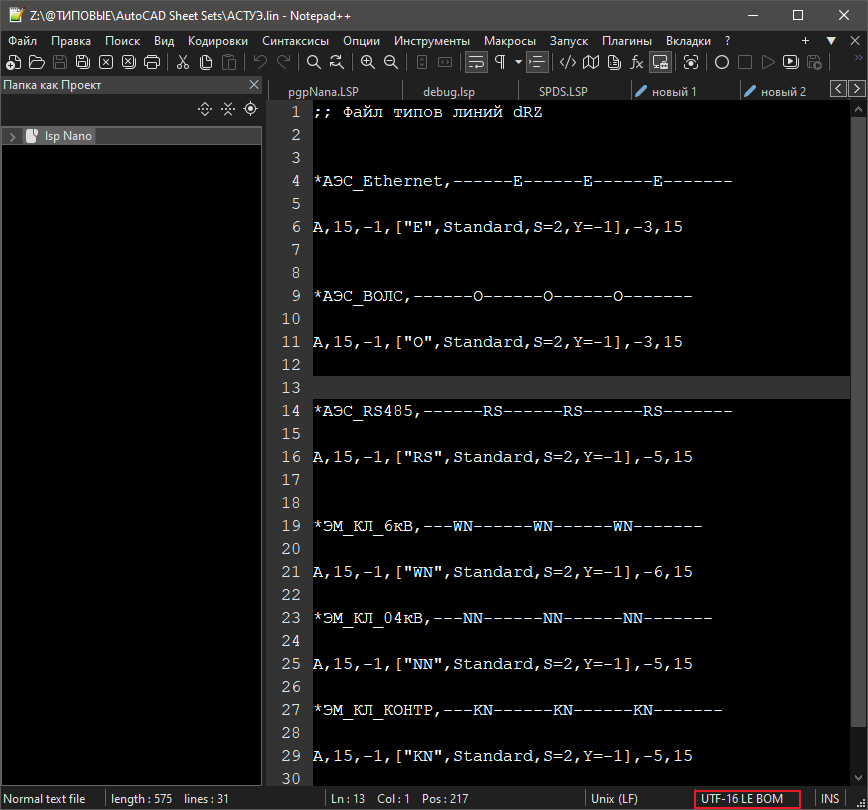This screenshot has width=868, height=810.
Task: Toggle Show Indent Guide button
Action: 537,62
